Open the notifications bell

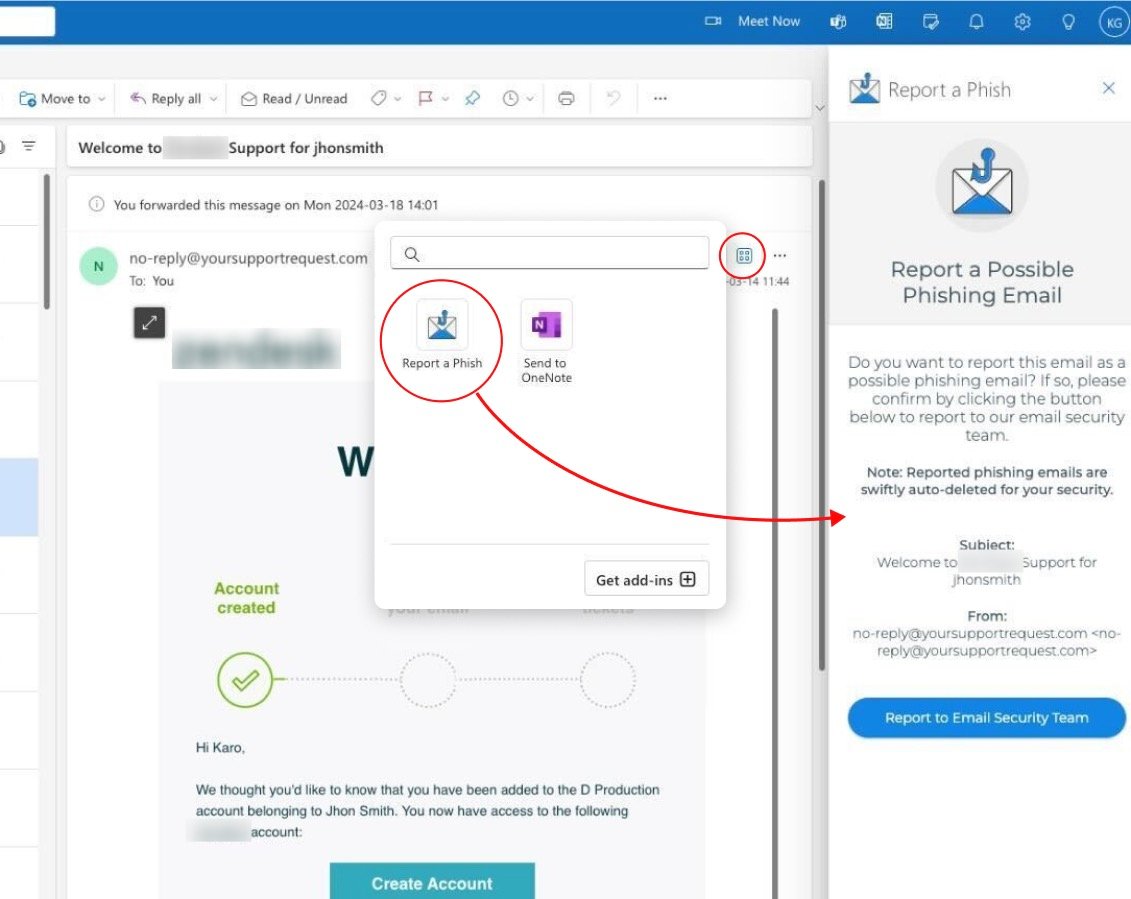pos(976,21)
